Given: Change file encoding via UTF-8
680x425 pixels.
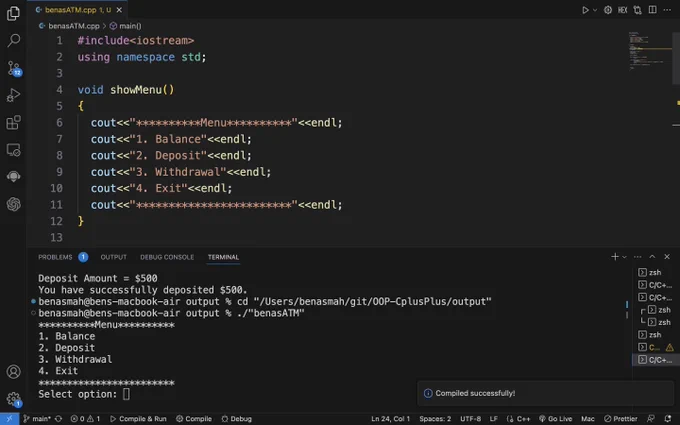Looking at the screenshot, I should [471, 419].
